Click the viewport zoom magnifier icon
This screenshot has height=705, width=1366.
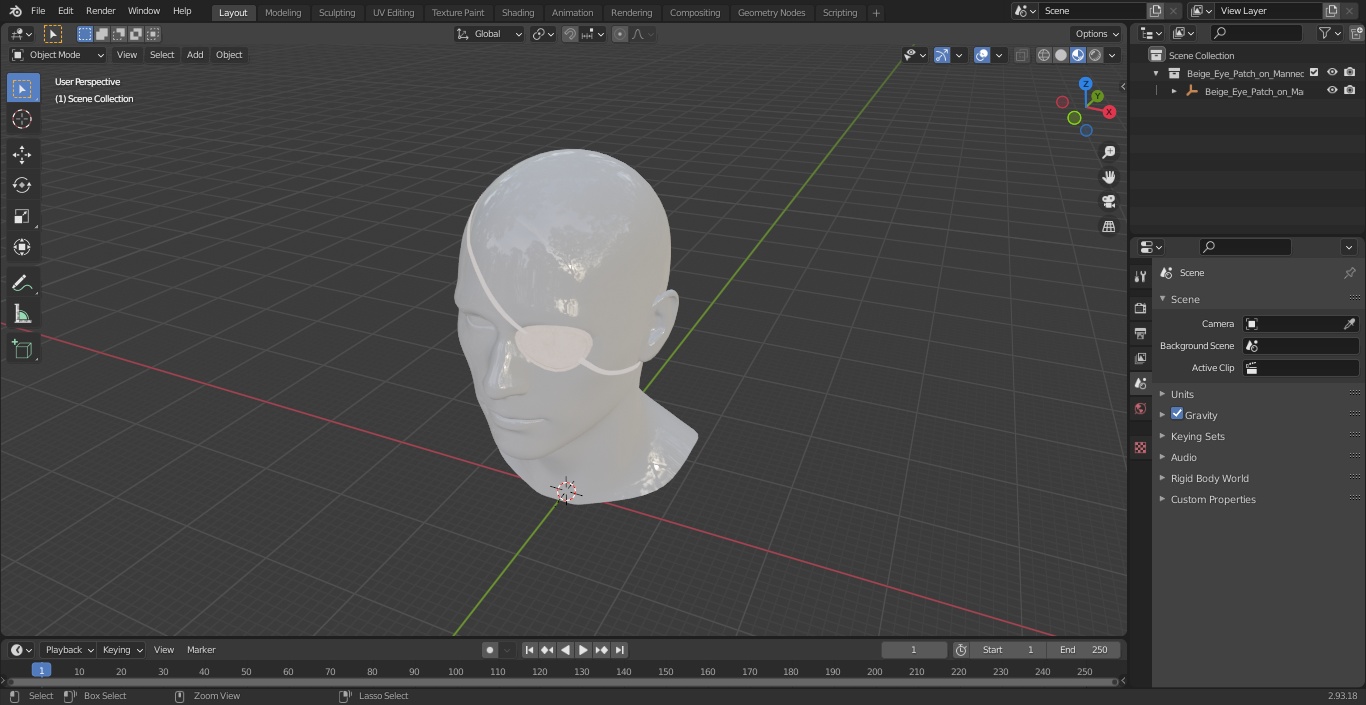pyautogui.click(x=1108, y=152)
